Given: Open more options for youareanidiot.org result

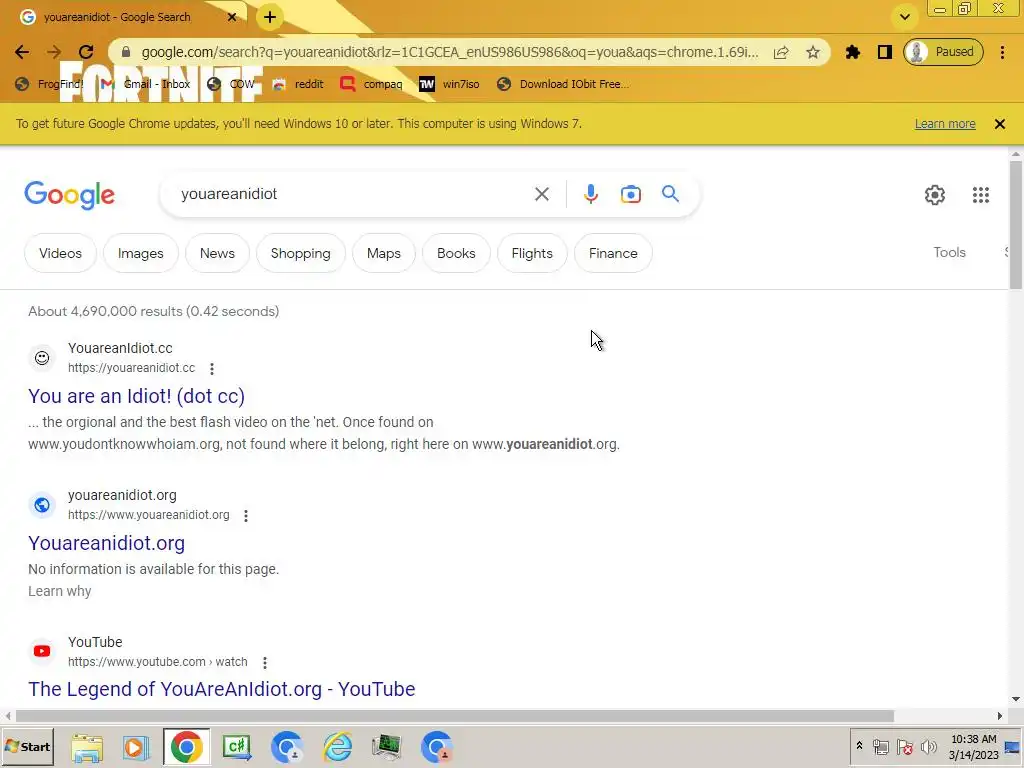Looking at the screenshot, I should pyautogui.click(x=246, y=515).
